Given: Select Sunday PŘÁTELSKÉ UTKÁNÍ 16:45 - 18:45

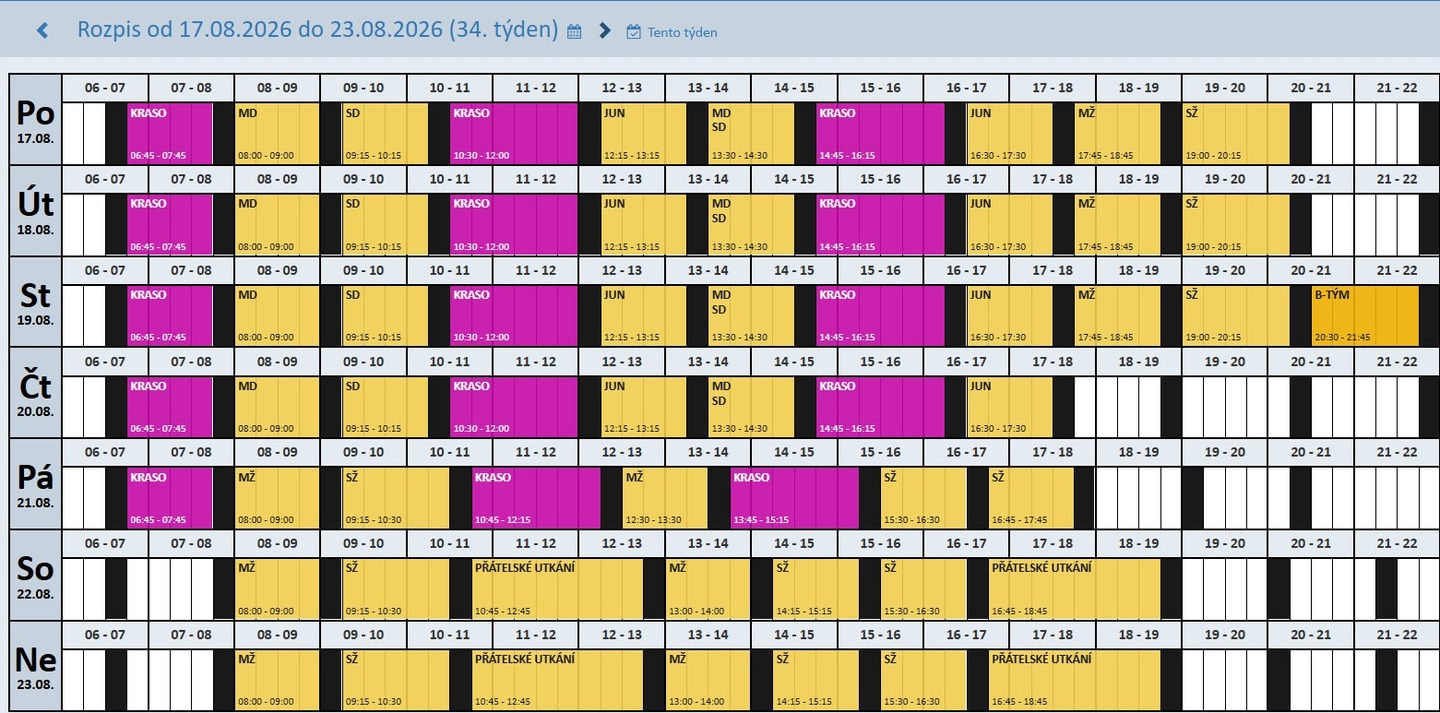Looking at the screenshot, I should [1075, 680].
